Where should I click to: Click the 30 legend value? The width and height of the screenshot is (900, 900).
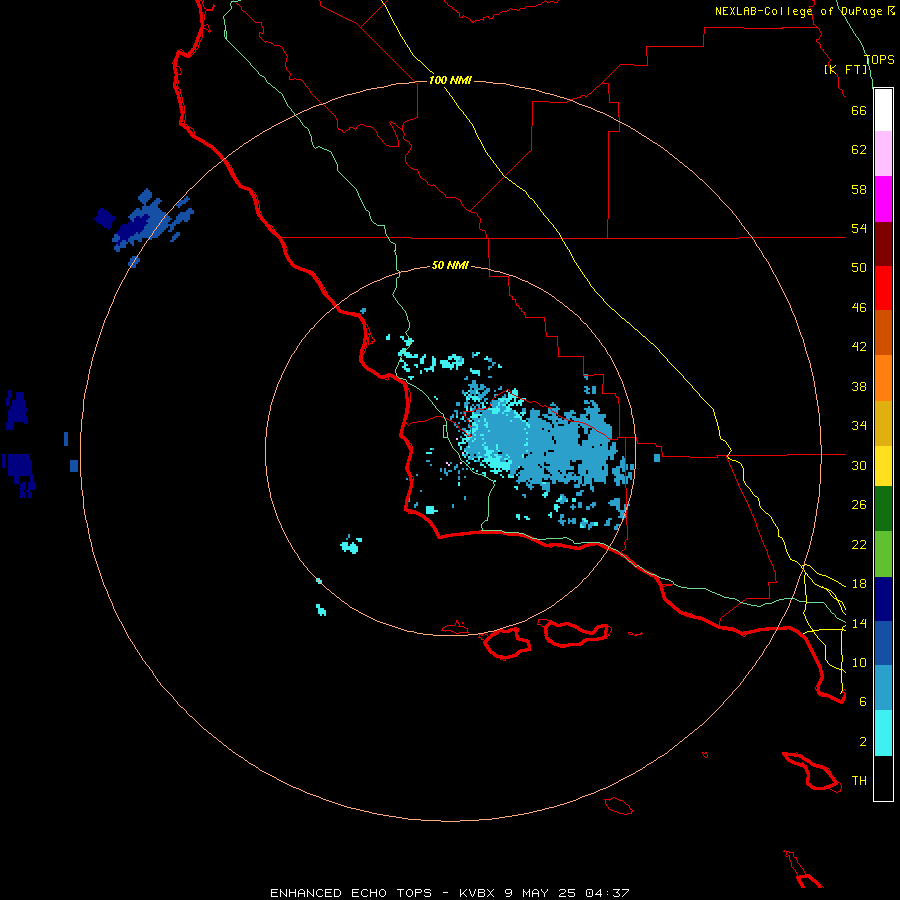(859, 465)
